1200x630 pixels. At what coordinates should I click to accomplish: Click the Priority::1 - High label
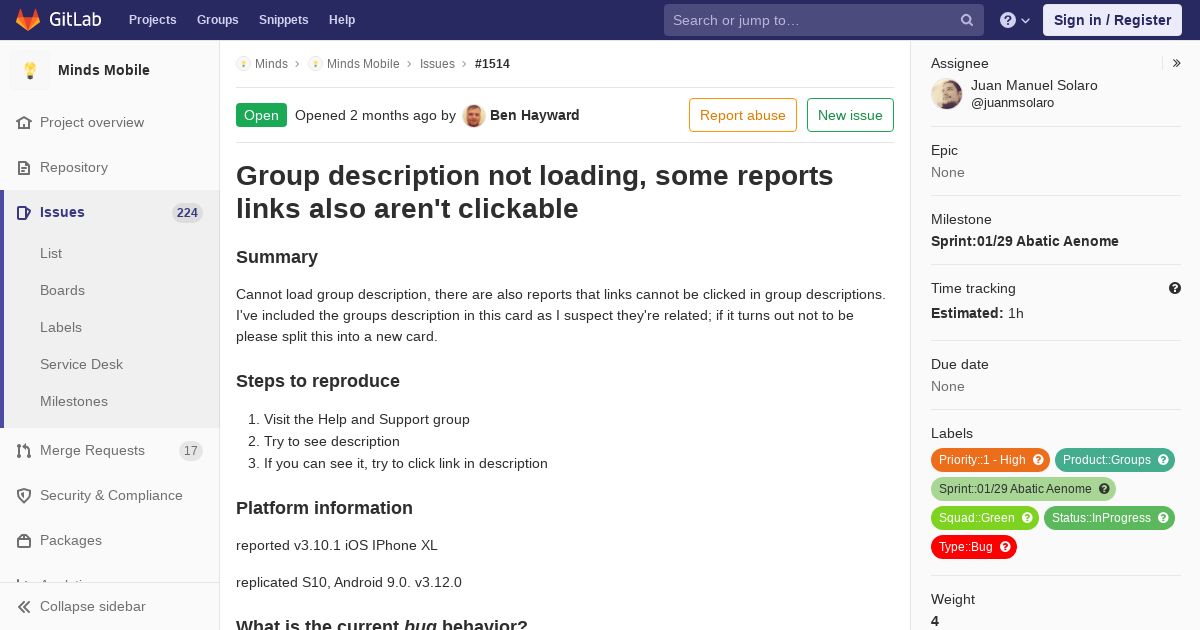click(x=982, y=460)
